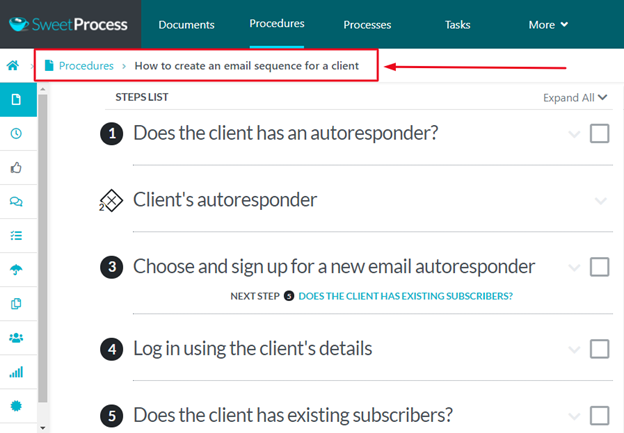Switch to the Documents tab
The width and height of the screenshot is (624, 433).
click(186, 24)
